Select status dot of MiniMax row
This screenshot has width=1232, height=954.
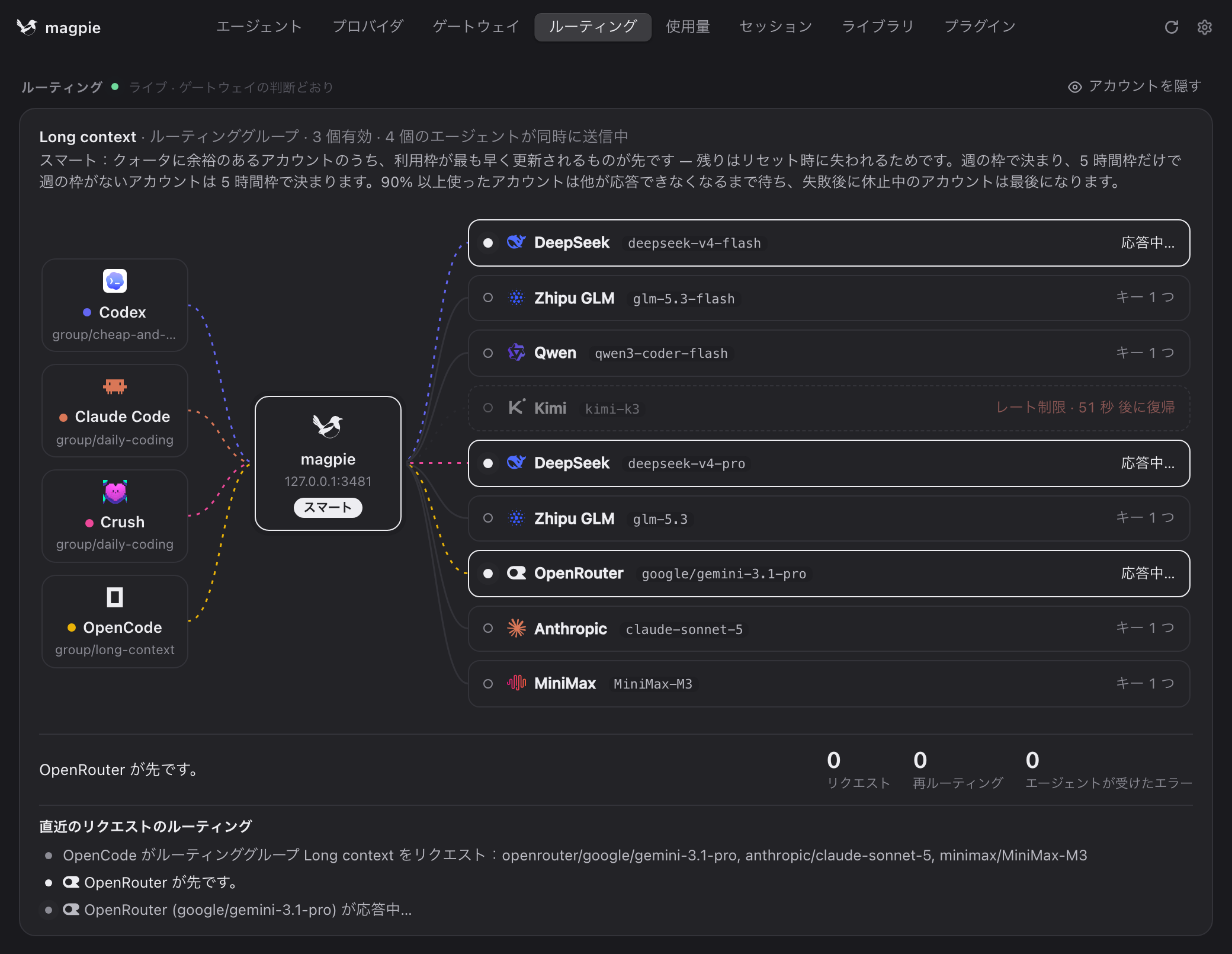488,684
